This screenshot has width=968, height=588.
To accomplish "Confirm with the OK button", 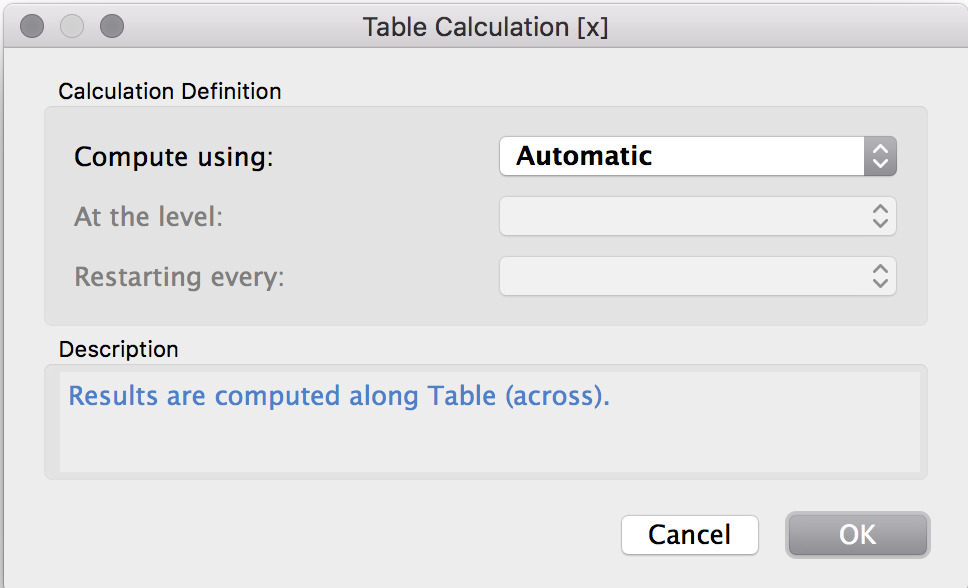I will (857, 535).
